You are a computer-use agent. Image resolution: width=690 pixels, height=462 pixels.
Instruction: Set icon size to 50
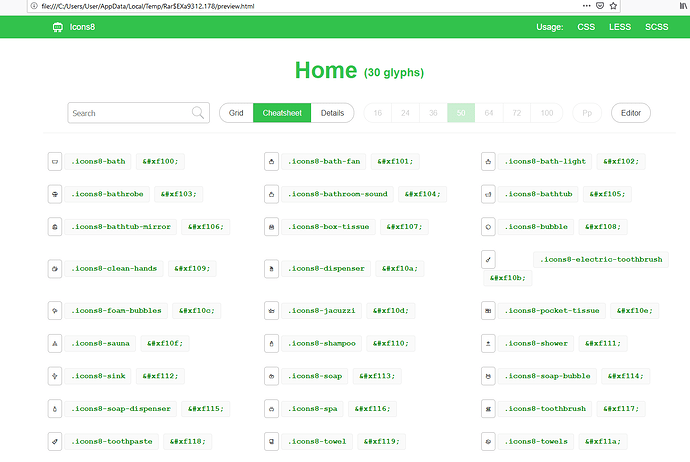[x=461, y=113]
